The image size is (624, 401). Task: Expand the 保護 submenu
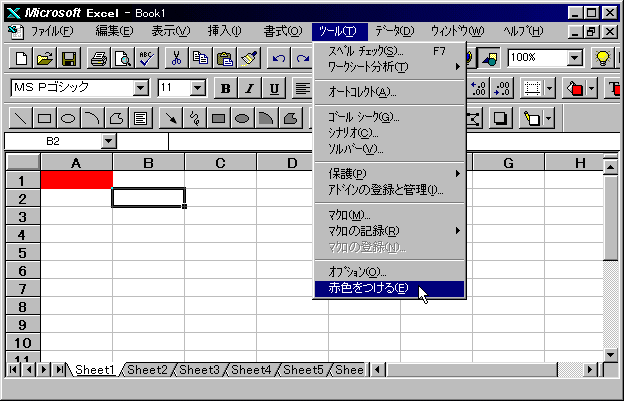[x=389, y=173]
